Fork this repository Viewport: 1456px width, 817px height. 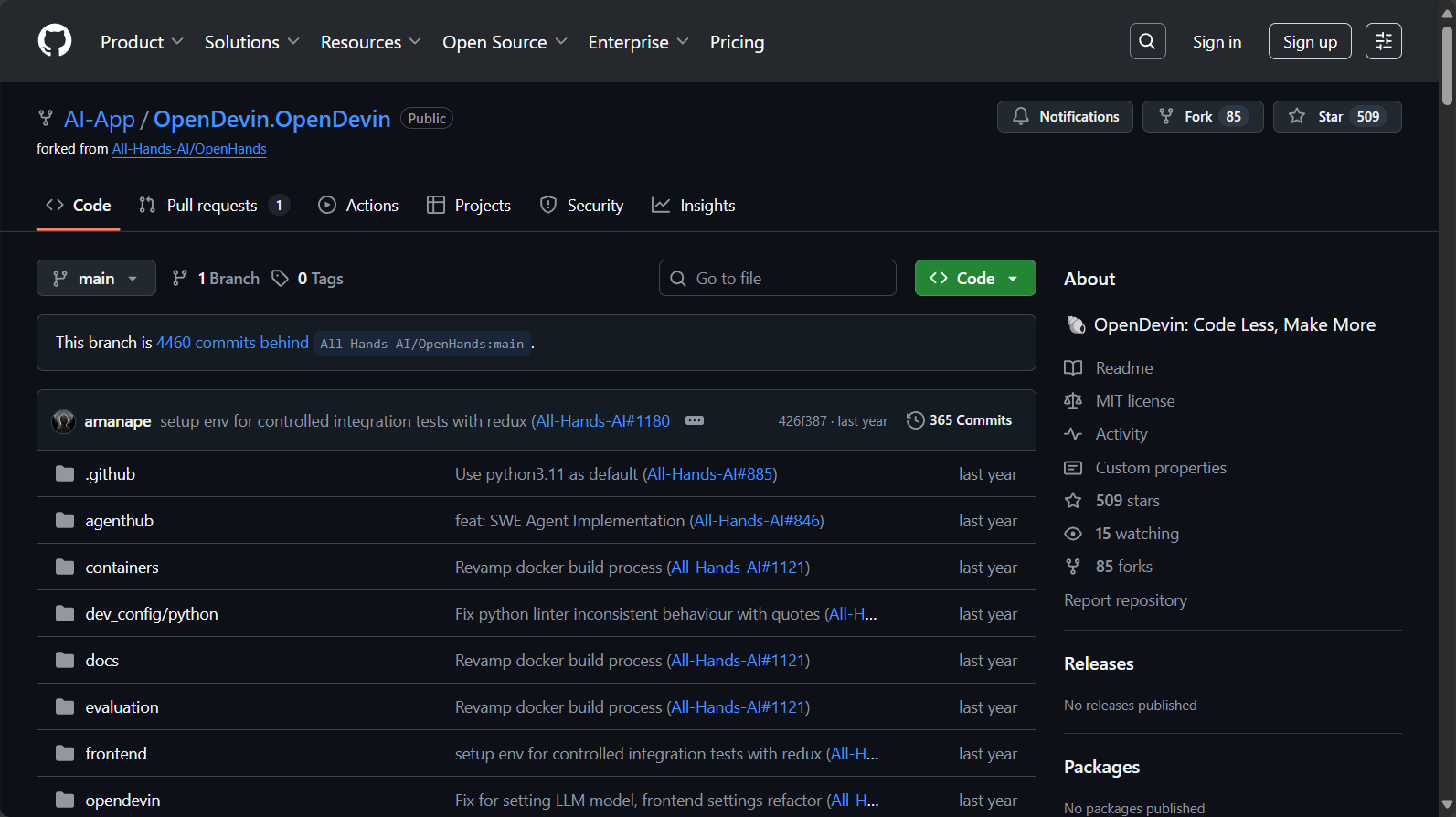click(1203, 117)
